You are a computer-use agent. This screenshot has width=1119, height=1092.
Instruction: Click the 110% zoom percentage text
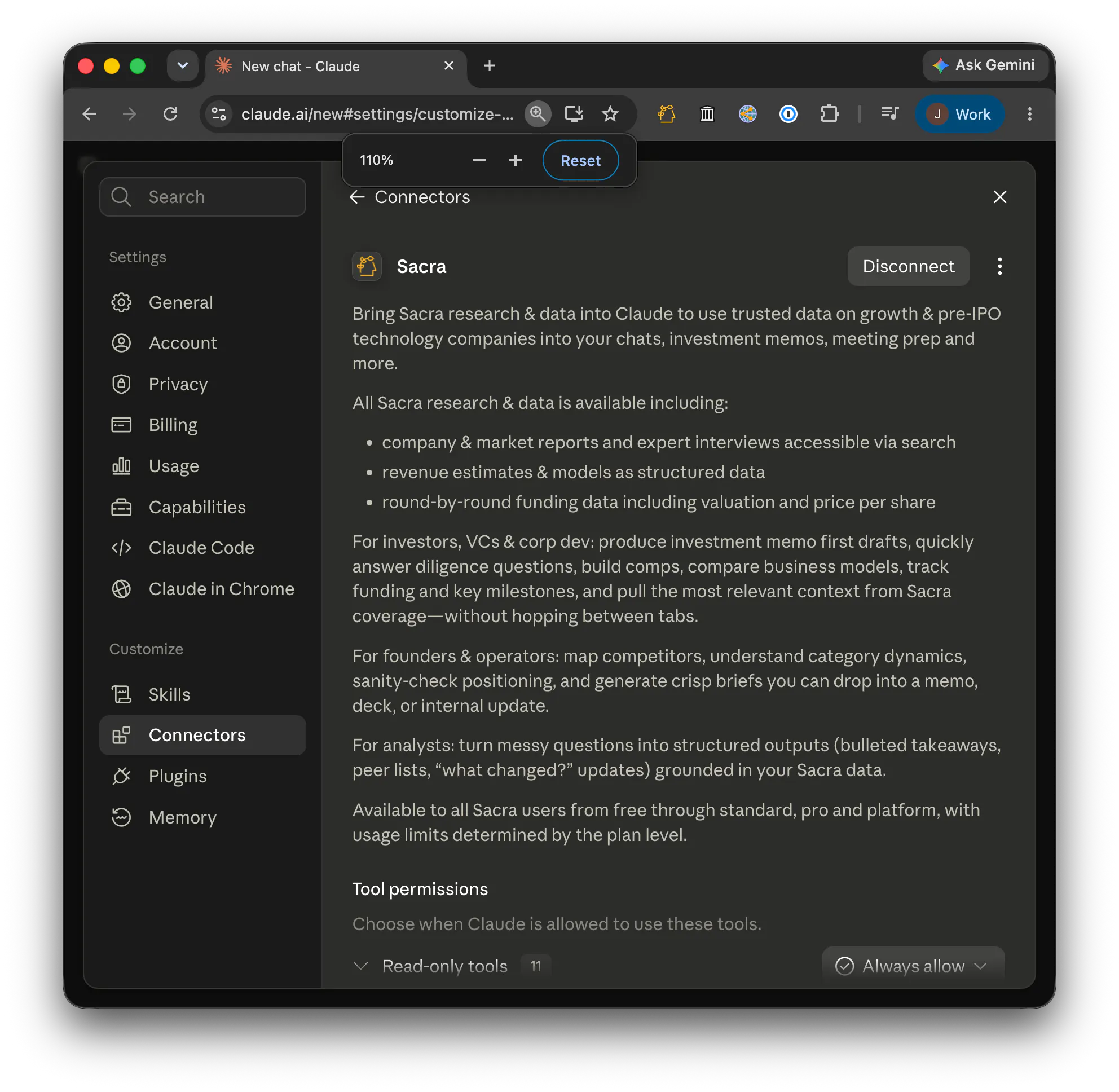[x=376, y=160]
